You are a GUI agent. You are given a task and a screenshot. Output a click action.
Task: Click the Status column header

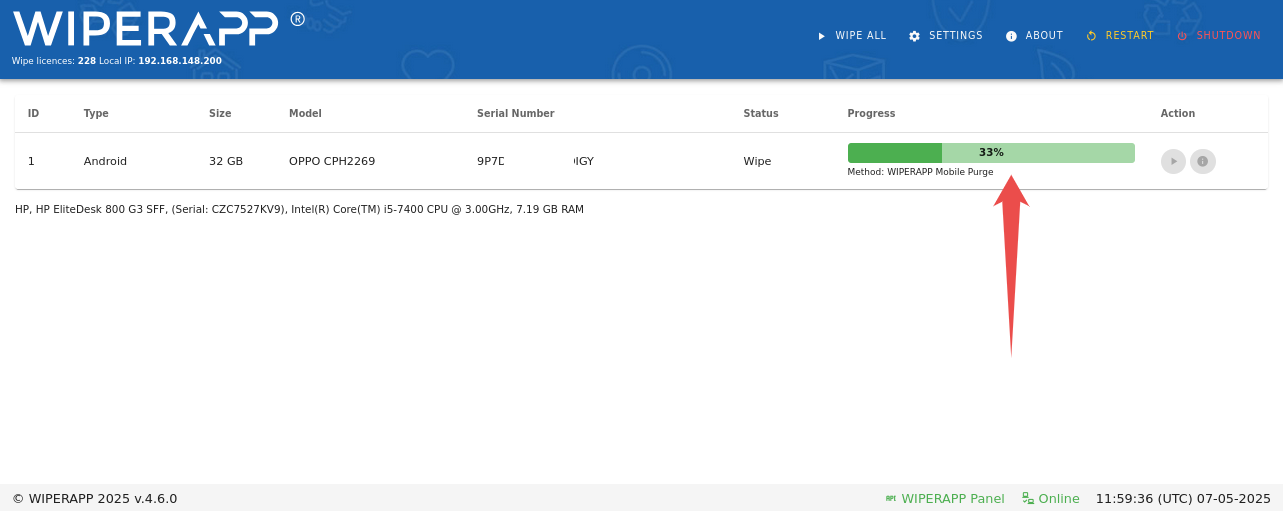pos(761,114)
